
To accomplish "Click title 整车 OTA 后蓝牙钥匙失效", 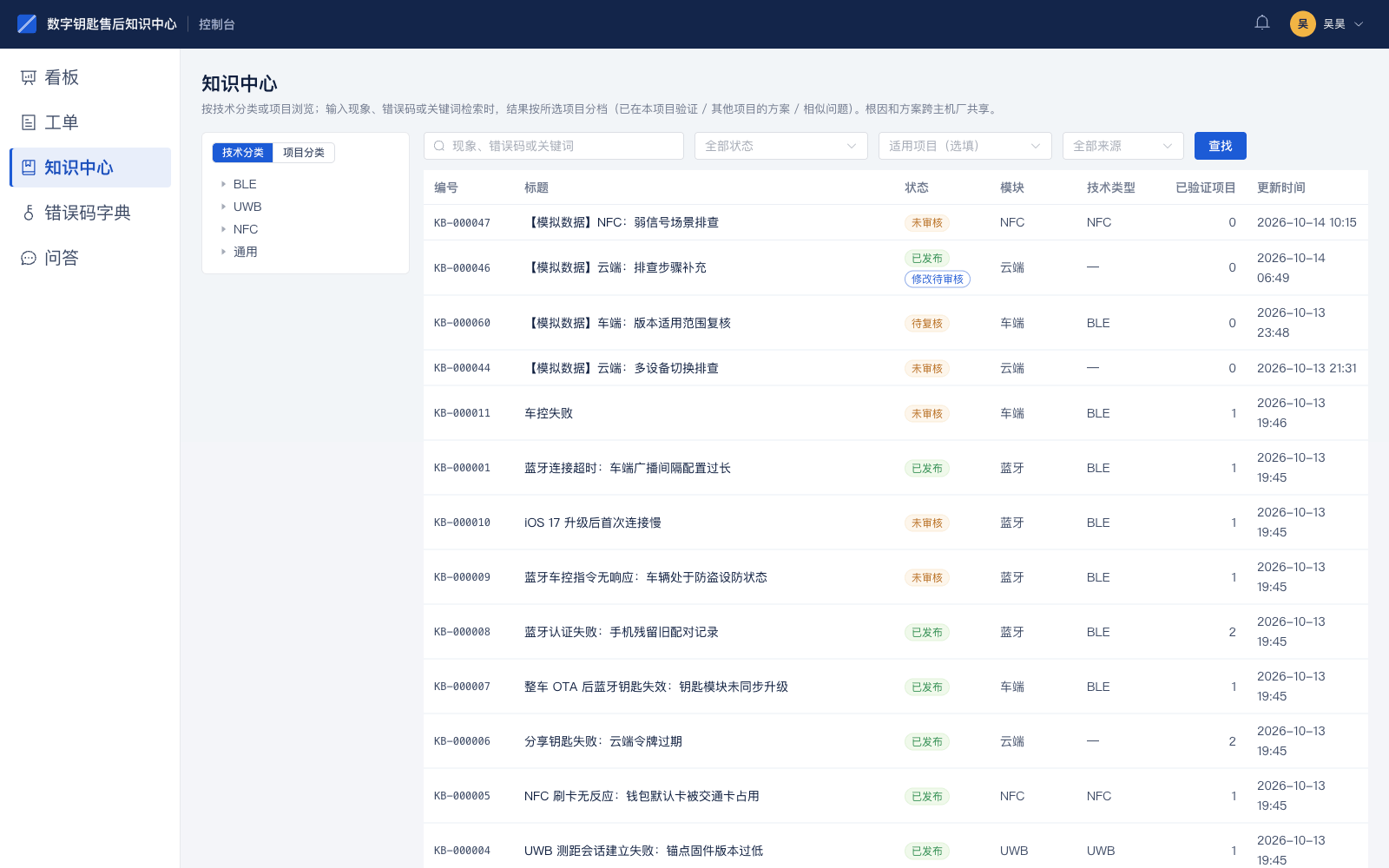I will [656, 687].
